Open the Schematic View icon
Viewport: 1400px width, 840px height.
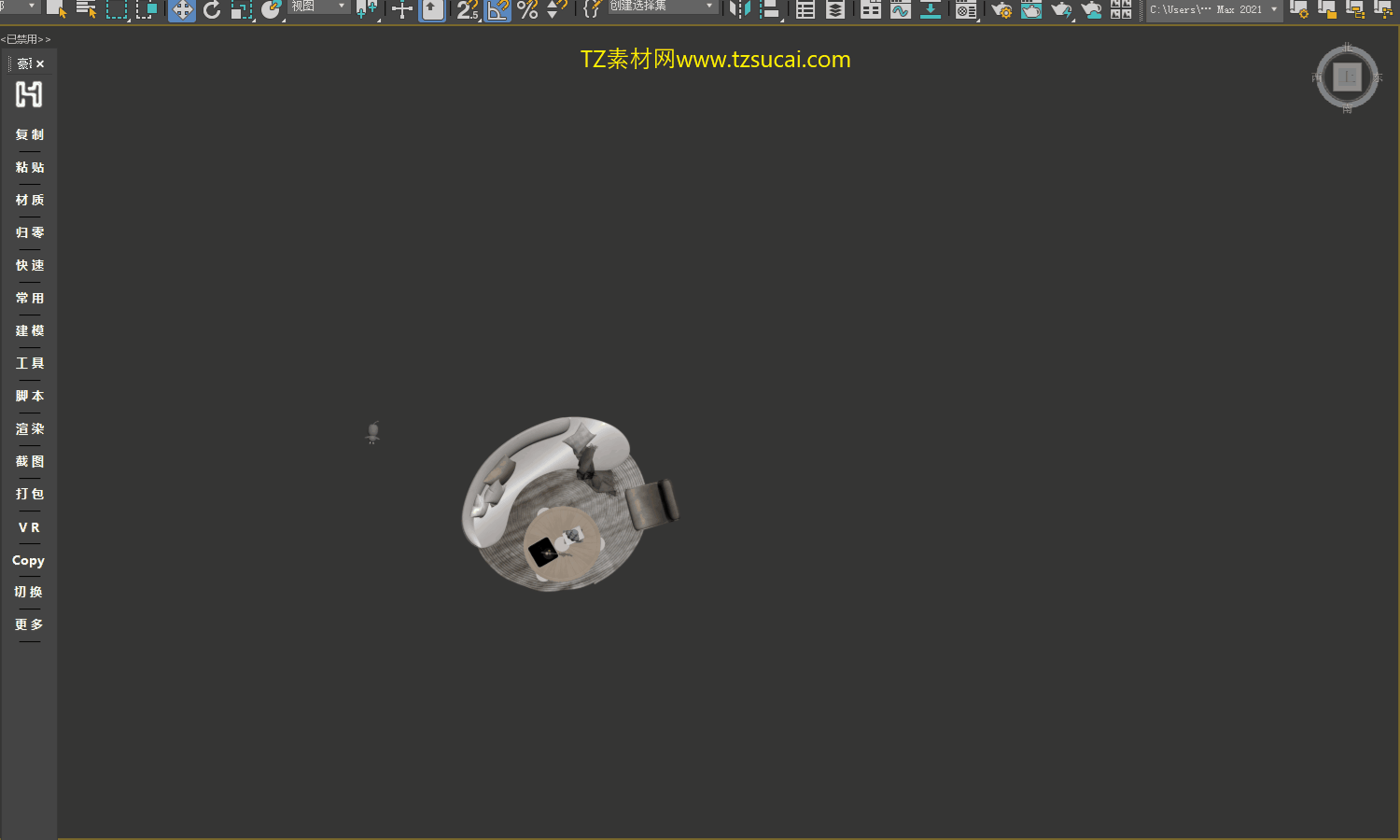pos(931,9)
